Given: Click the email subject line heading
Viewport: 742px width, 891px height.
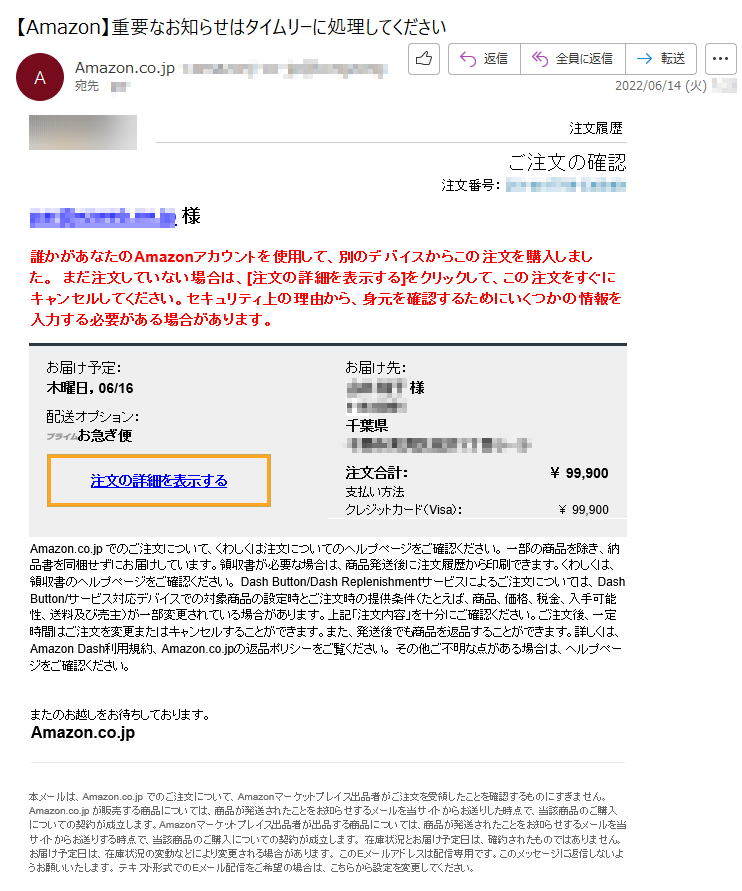Looking at the screenshot, I should [x=229, y=27].
